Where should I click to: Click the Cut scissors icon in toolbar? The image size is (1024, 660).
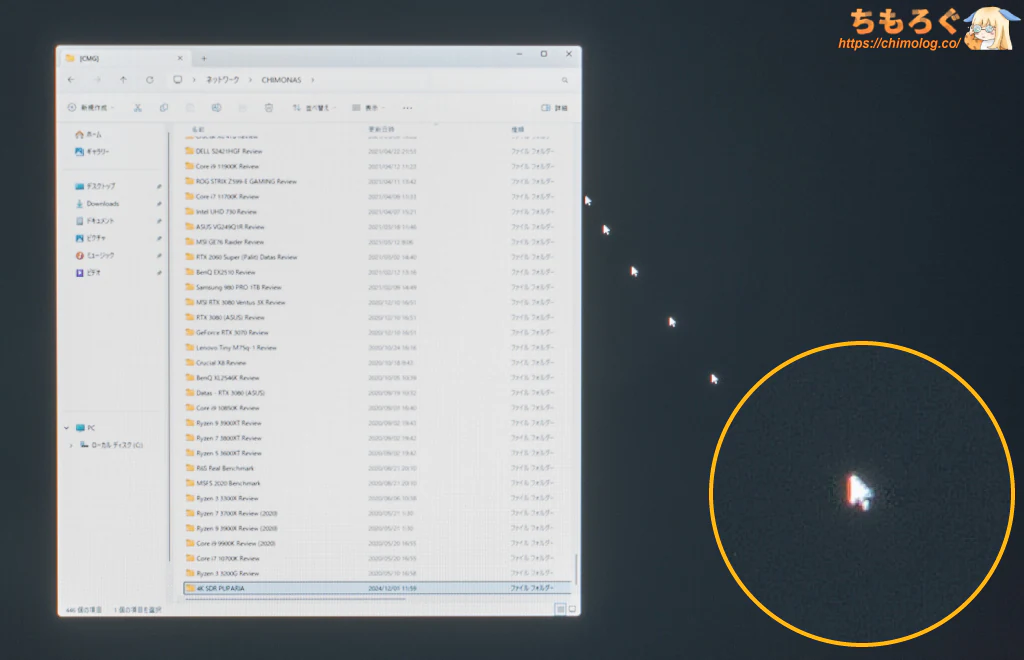[x=137, y=107]
